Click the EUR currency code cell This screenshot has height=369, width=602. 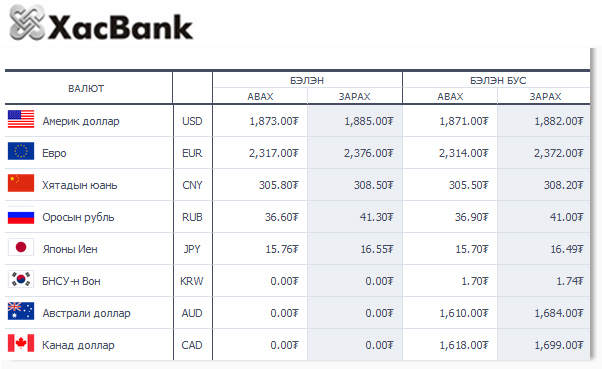(192, 153)
